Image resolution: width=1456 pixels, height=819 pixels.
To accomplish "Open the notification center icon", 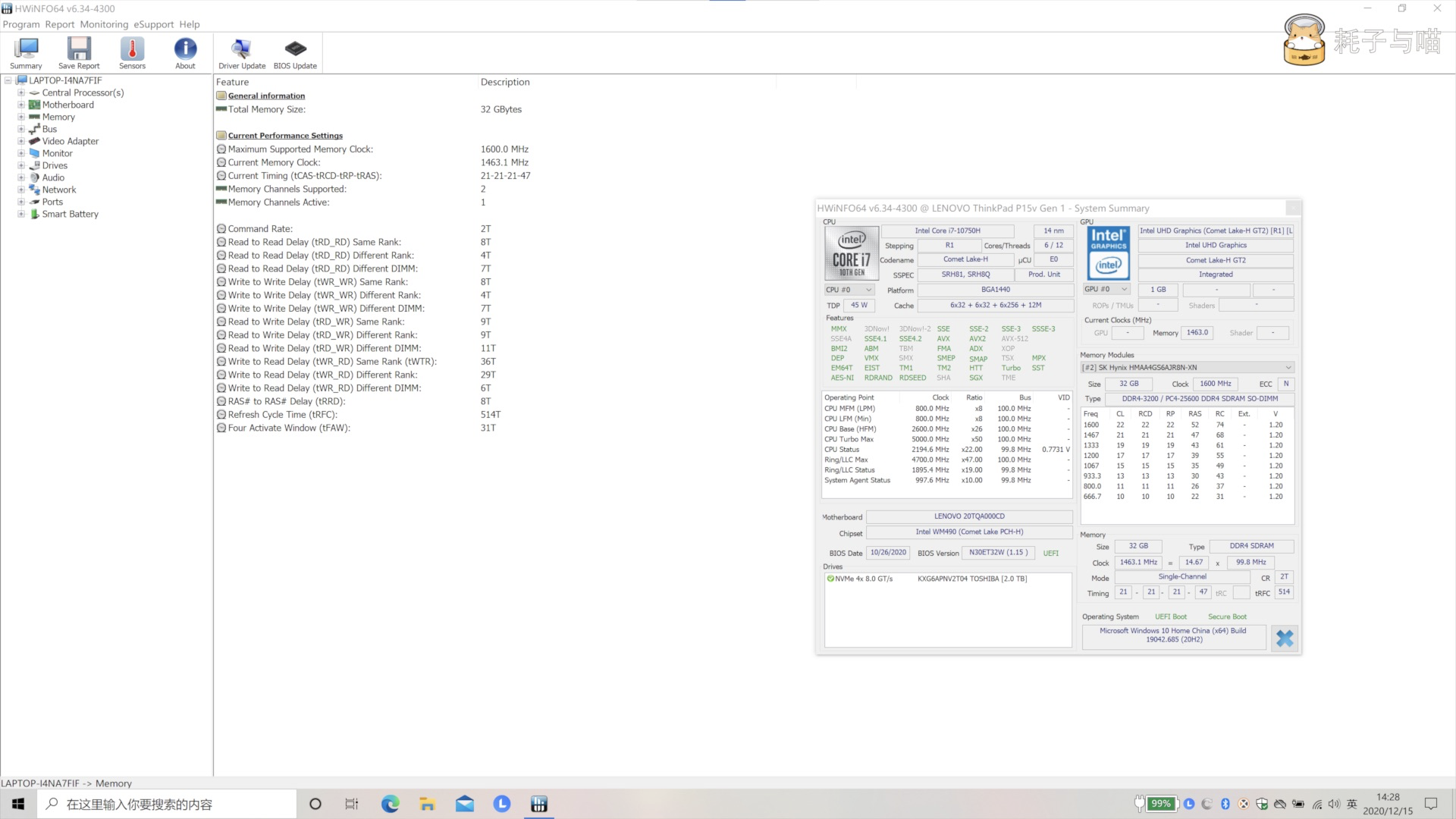I will click(x=1431, y=804).
